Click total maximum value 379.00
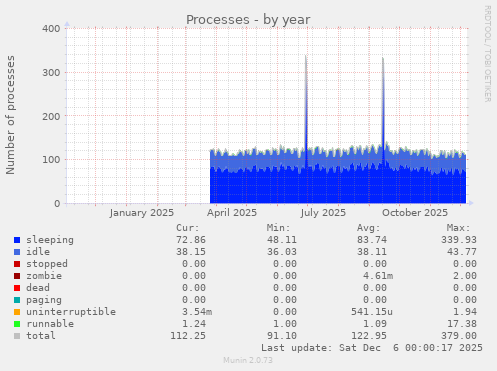The height and width of the screenshot is (371, 497). (x=459, y=336)
